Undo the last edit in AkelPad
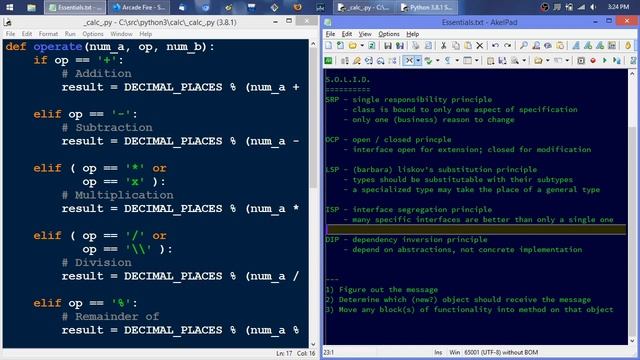 [x=496, y=46]
